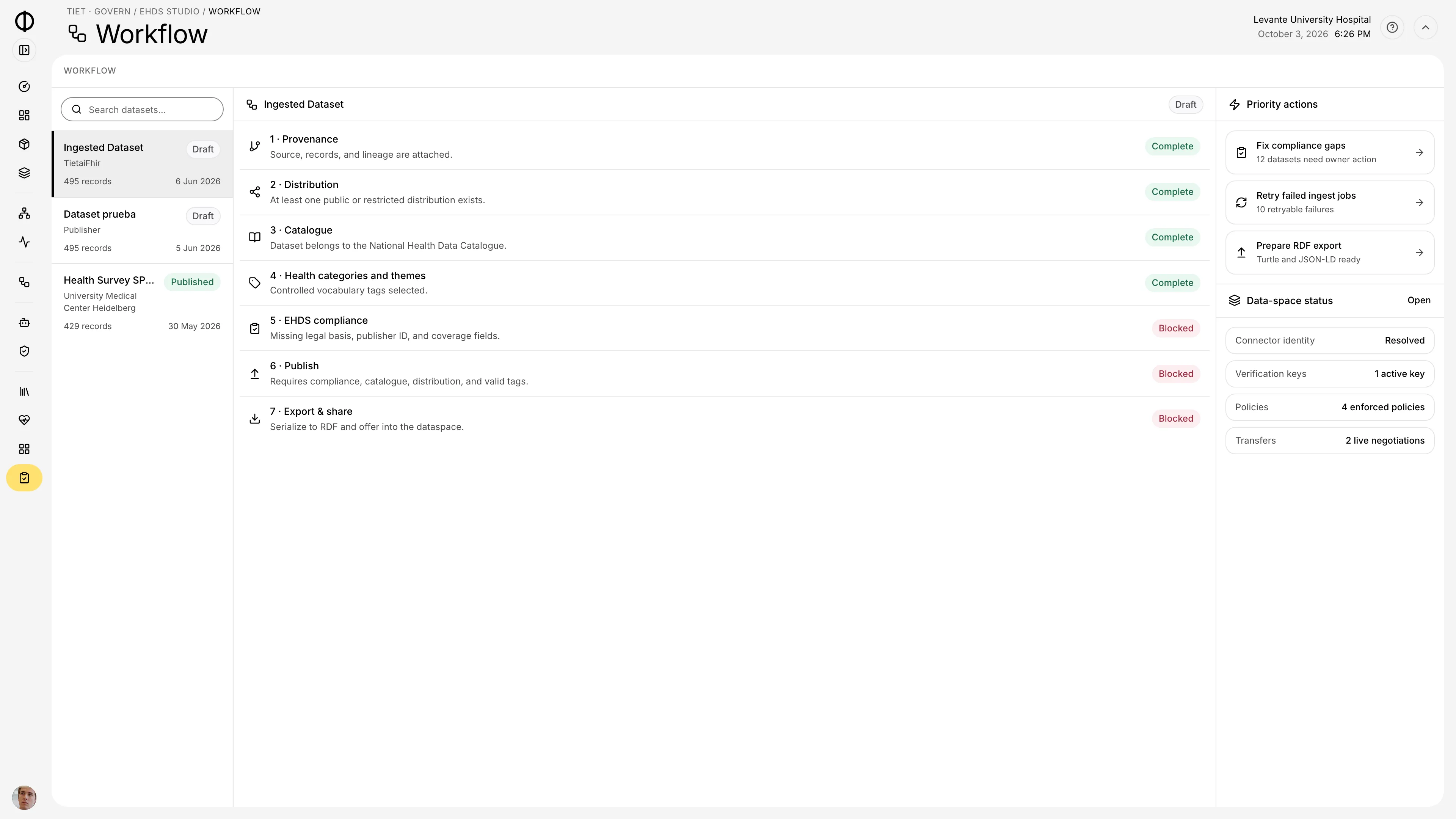Select the Health Survey published dataset
This screenshot has height=819, width=1456.
[142, 303]
